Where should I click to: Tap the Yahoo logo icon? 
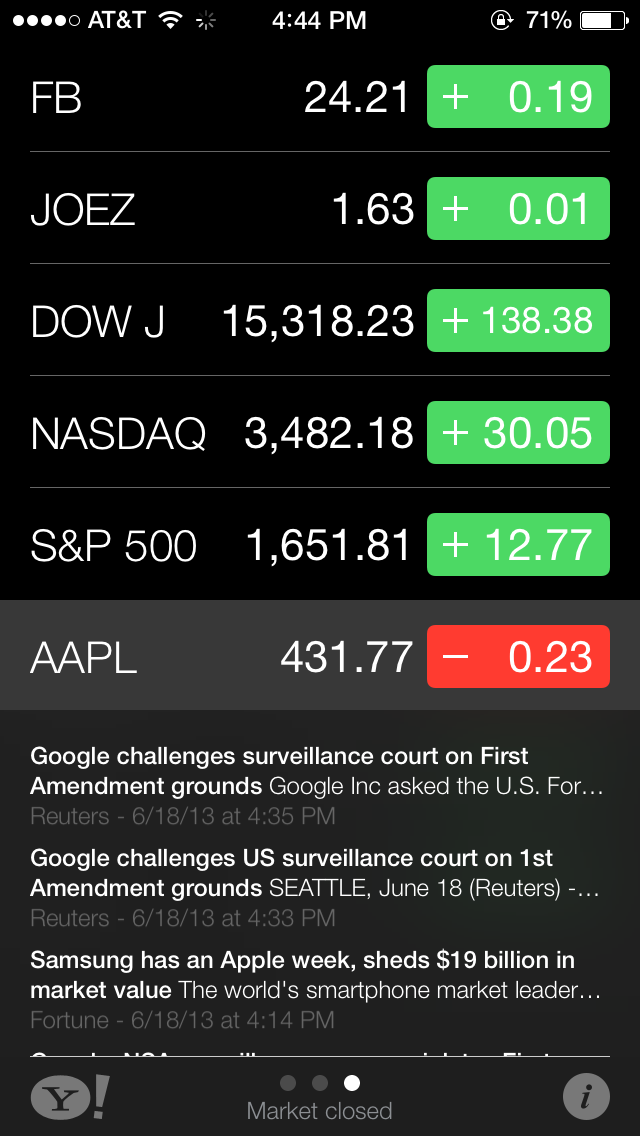tap(70, 1096)
